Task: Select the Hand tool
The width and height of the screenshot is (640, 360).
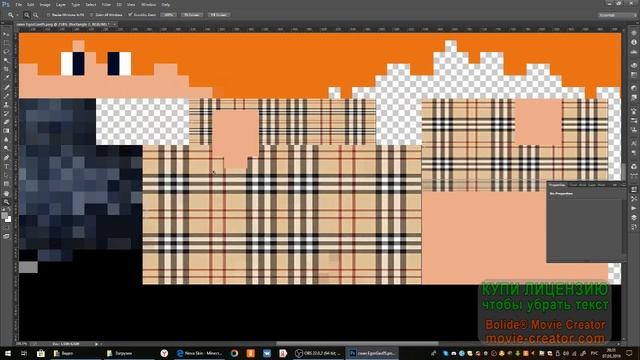Action: [6, 193]
